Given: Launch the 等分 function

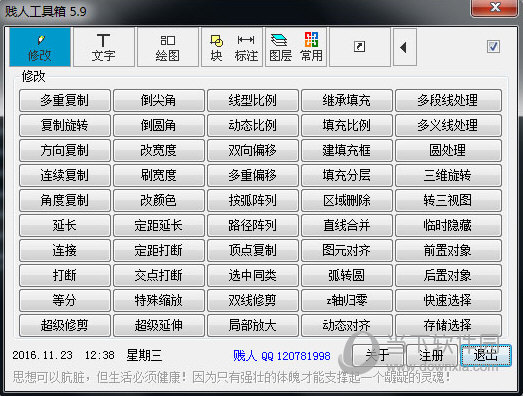Looking at the screenshot, I should click(x=65, y=300).
